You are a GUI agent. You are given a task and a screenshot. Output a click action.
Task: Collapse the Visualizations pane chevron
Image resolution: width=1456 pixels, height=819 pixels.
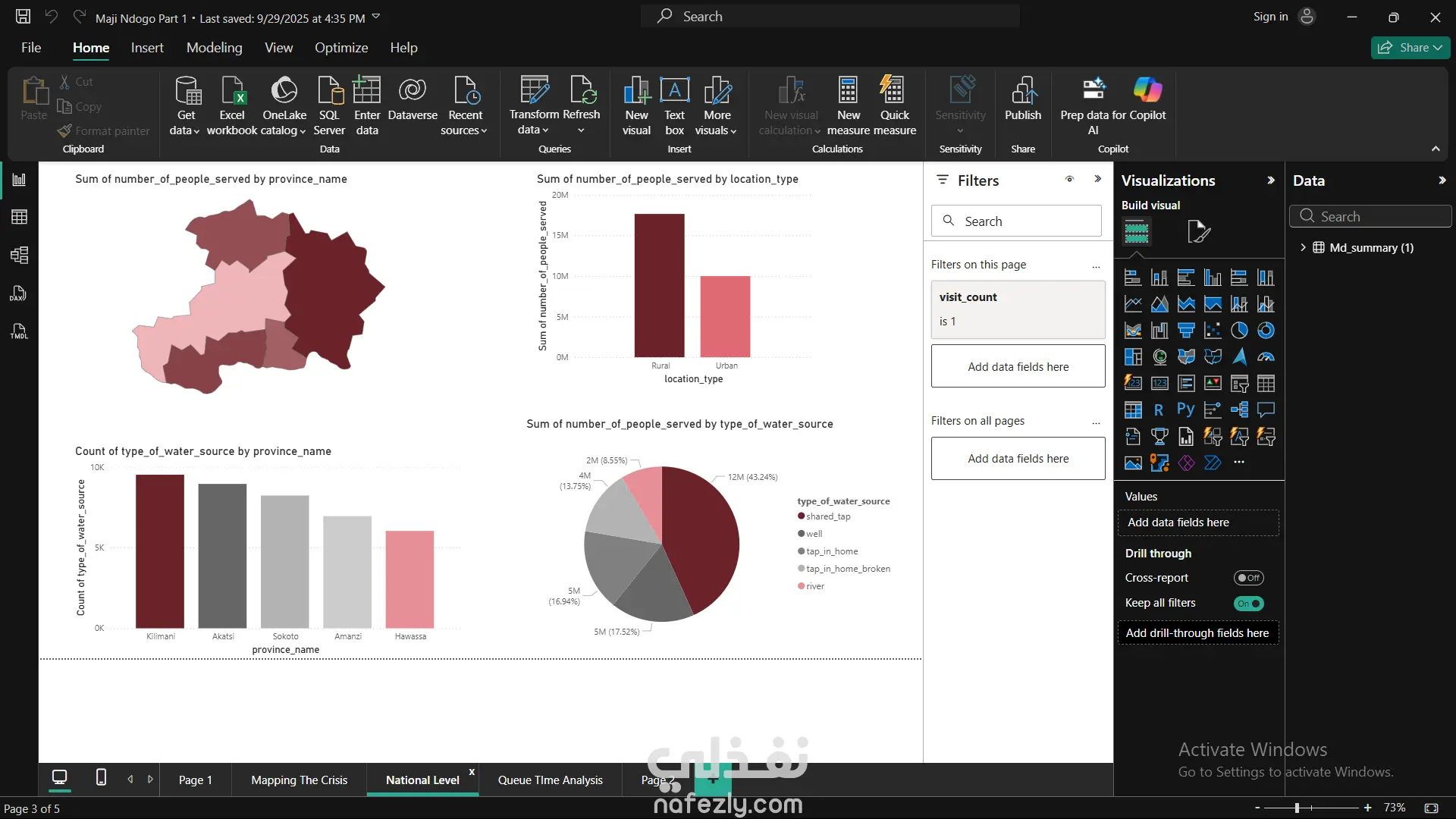click(x=1271, y=180)
